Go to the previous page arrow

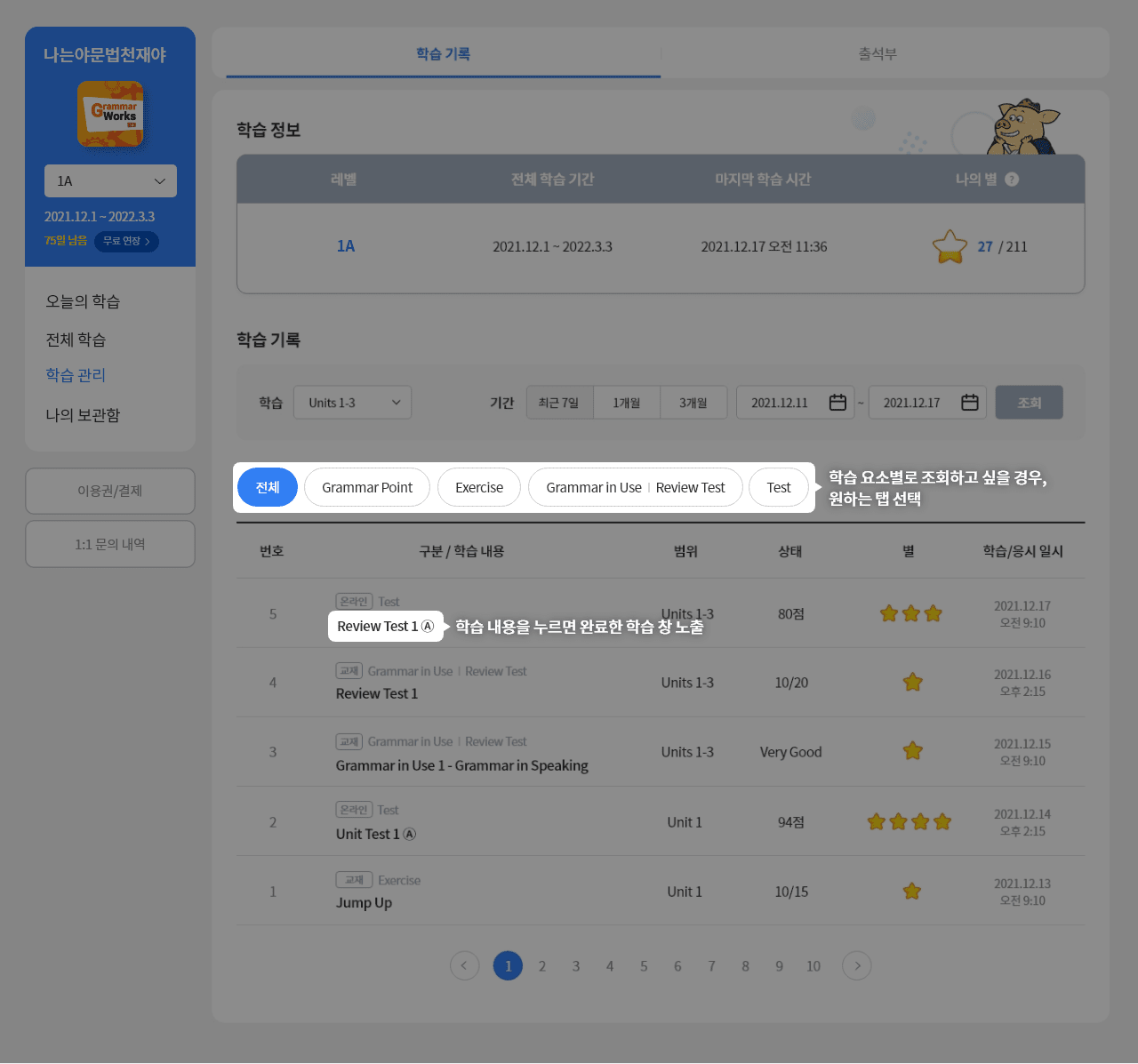click(464, 965)
